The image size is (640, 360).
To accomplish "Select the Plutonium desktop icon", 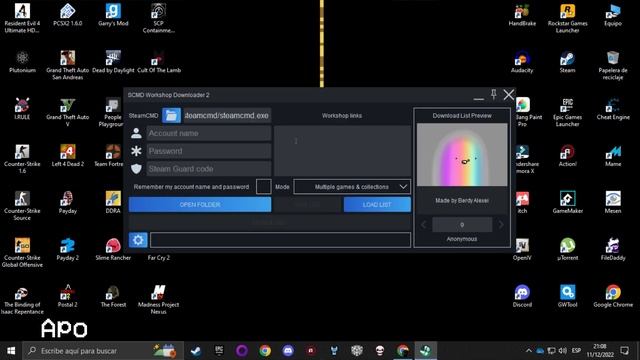I will [22, 62].
